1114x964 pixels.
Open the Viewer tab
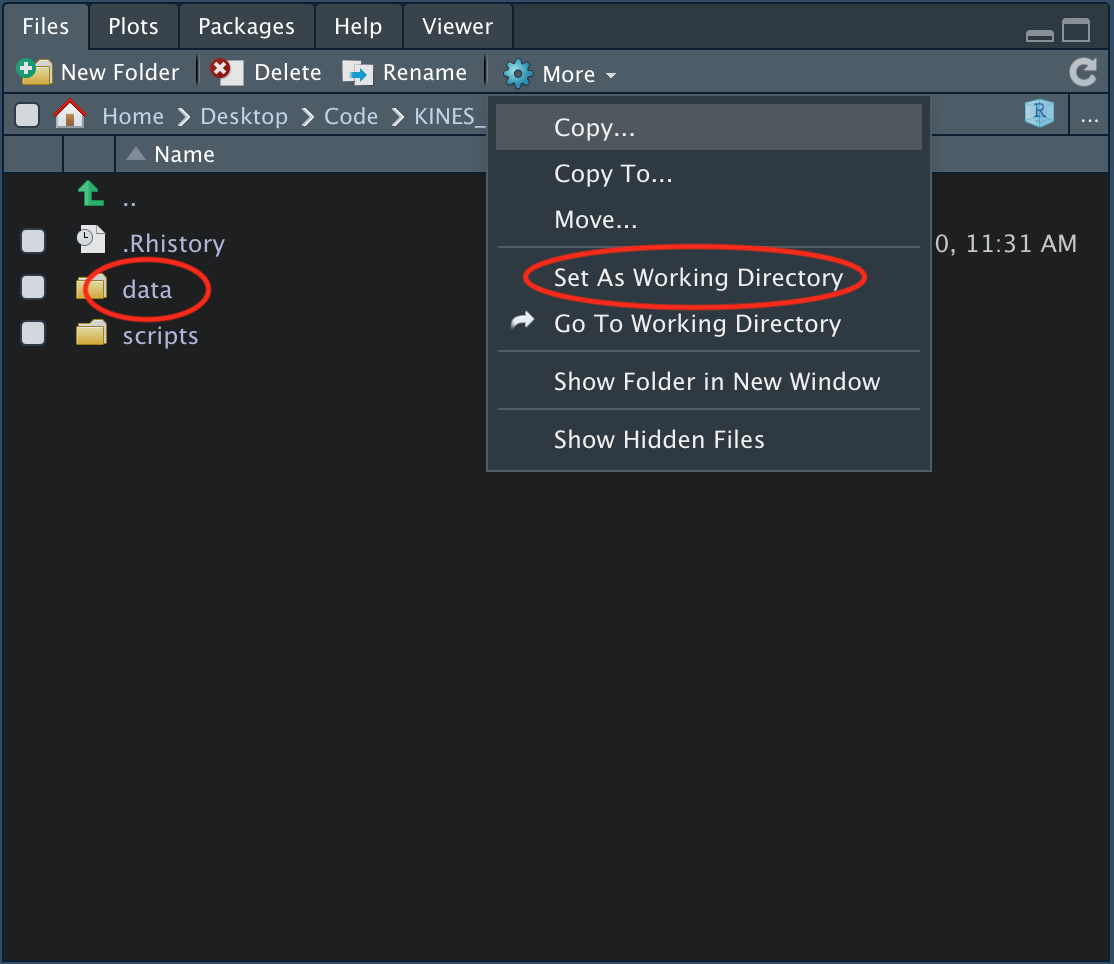point(457,25)
